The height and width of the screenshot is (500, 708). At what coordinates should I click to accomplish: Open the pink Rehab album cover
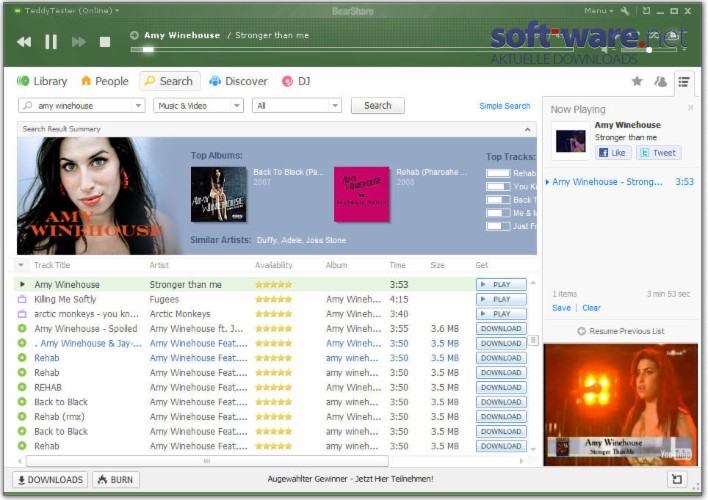point(362,195)
